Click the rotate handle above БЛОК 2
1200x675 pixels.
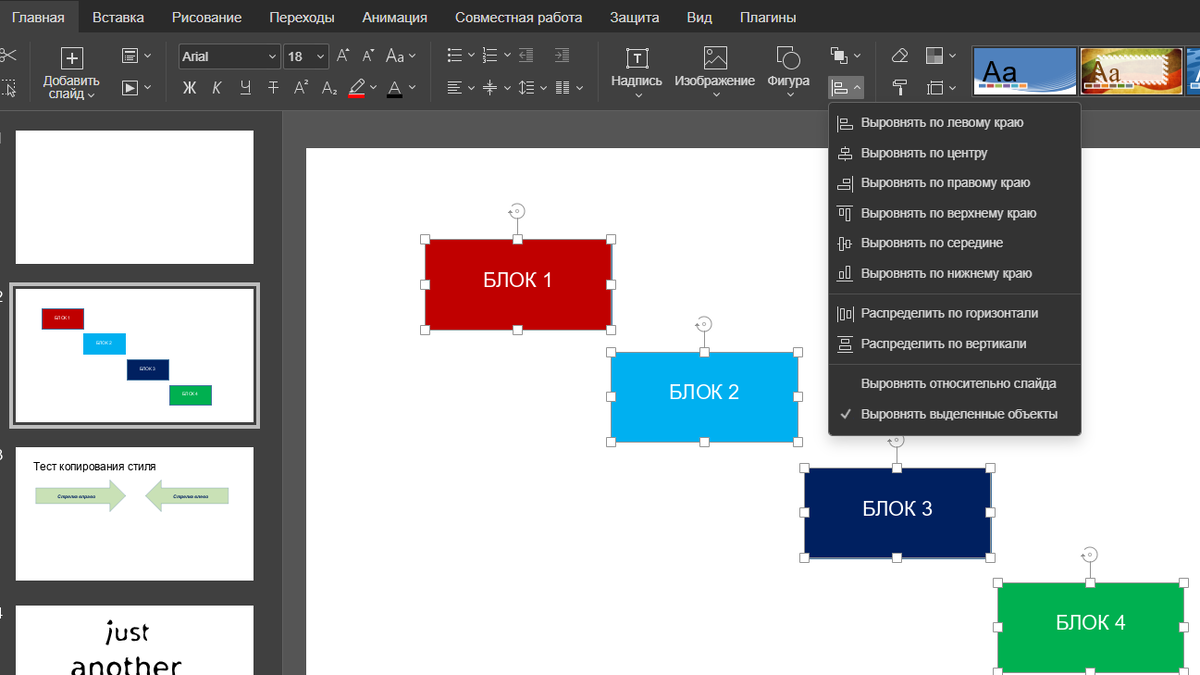[704, 324]
